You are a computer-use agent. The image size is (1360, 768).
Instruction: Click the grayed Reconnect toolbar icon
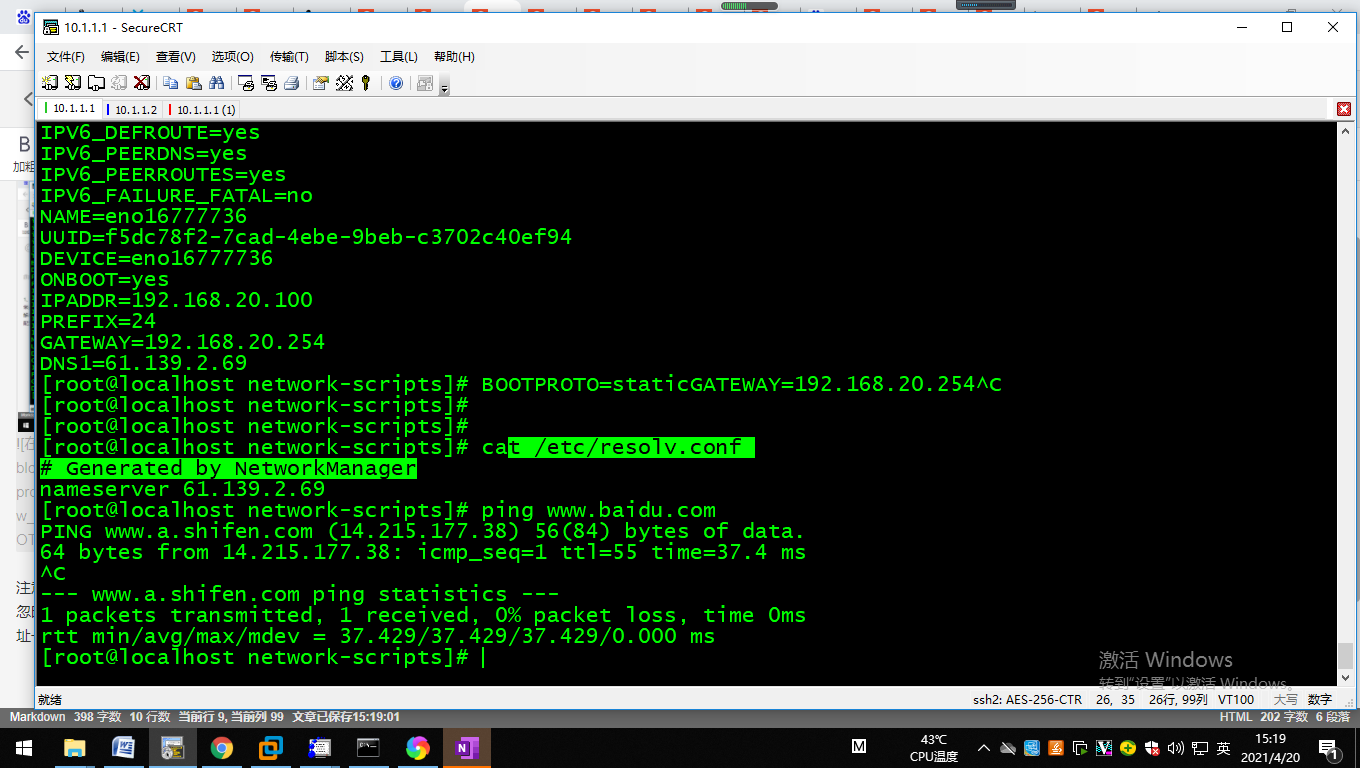pos(119,83)
